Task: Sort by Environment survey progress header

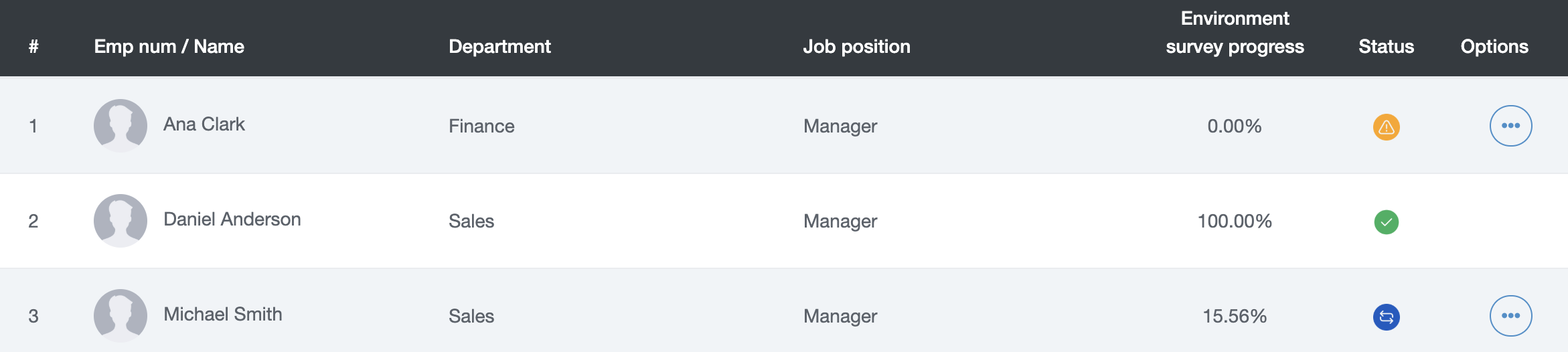Action: (x=1235, y=32)
